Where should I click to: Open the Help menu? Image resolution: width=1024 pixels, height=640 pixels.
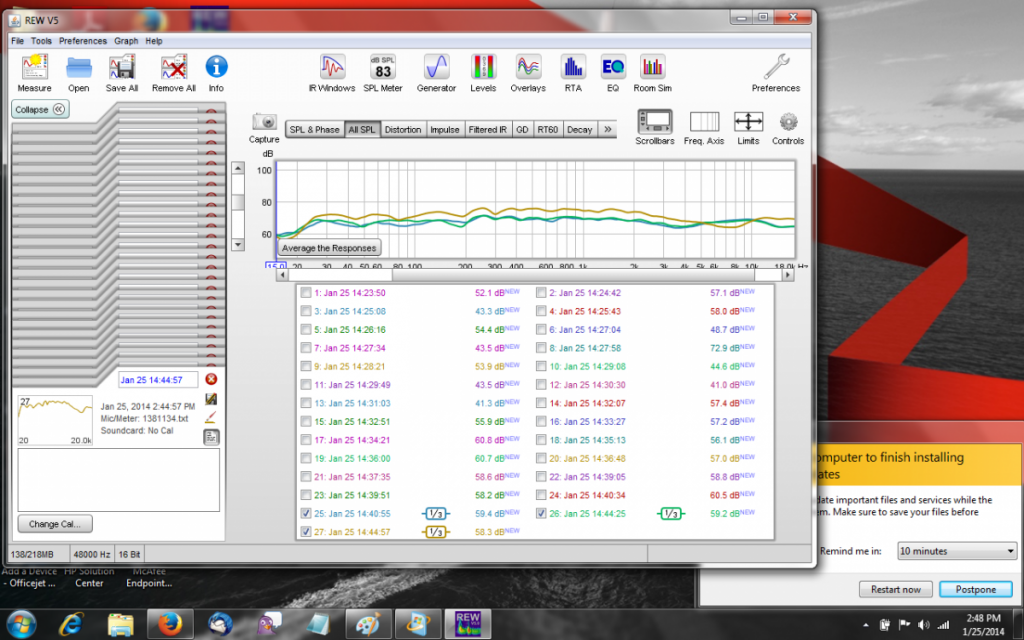[x=154, y=40]
